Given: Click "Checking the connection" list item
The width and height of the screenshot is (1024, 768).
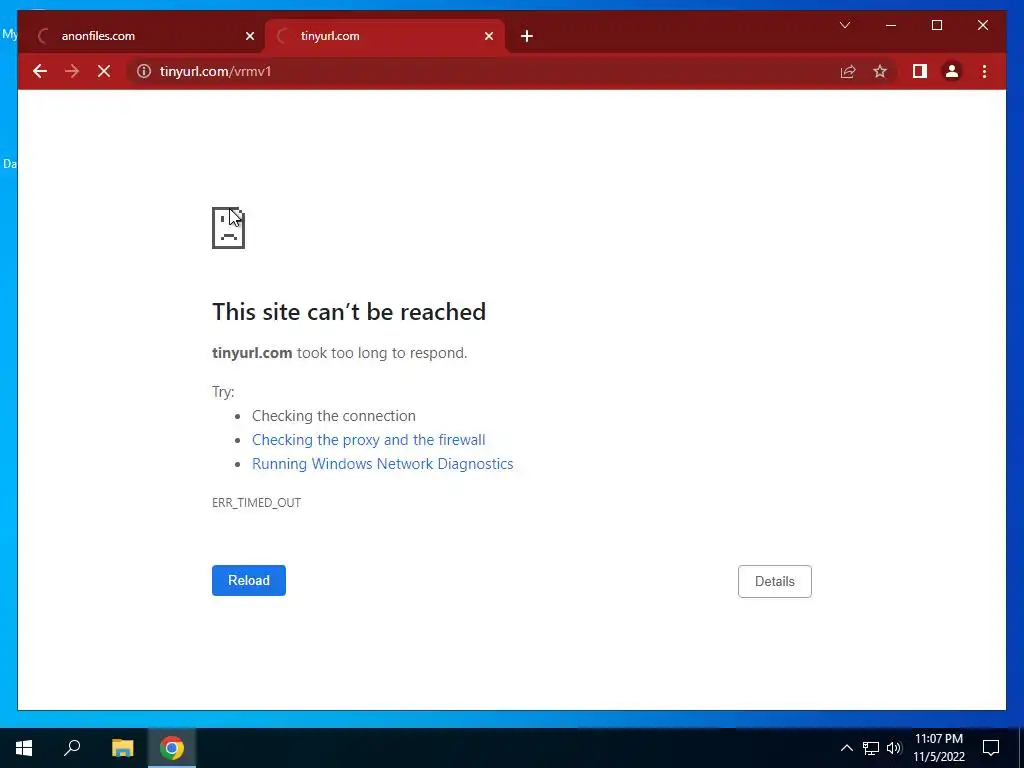Looking at the screenshot, I should (334, 416).
